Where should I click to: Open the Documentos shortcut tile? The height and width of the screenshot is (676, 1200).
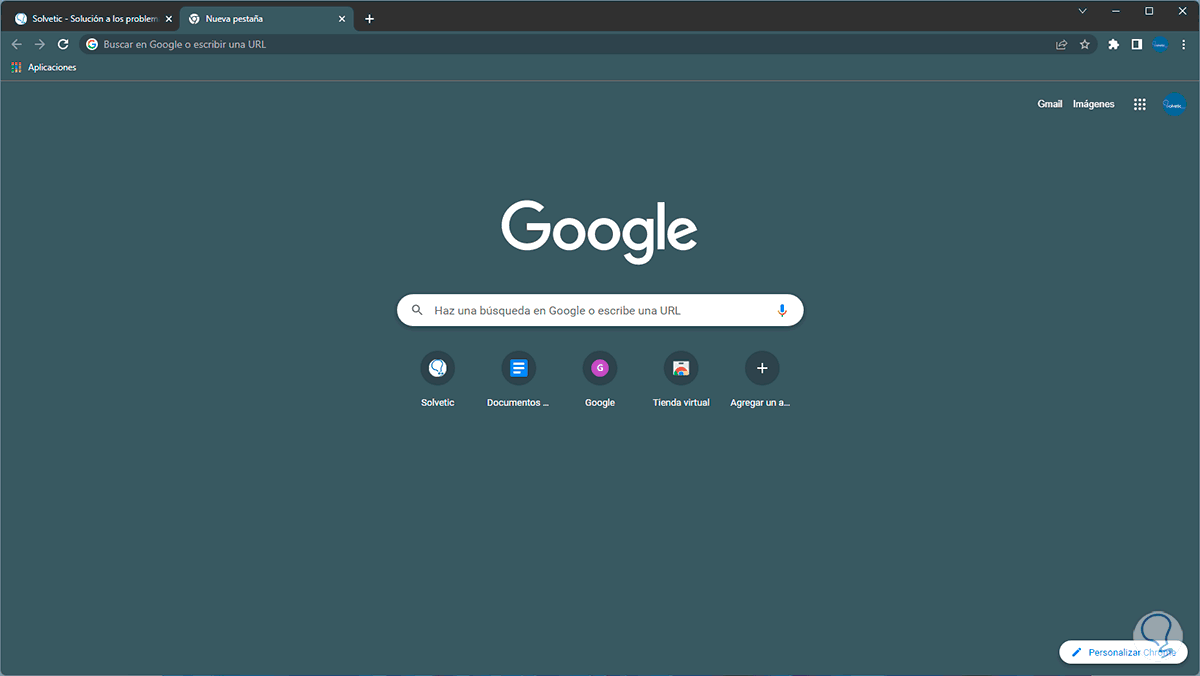[518, 379]
